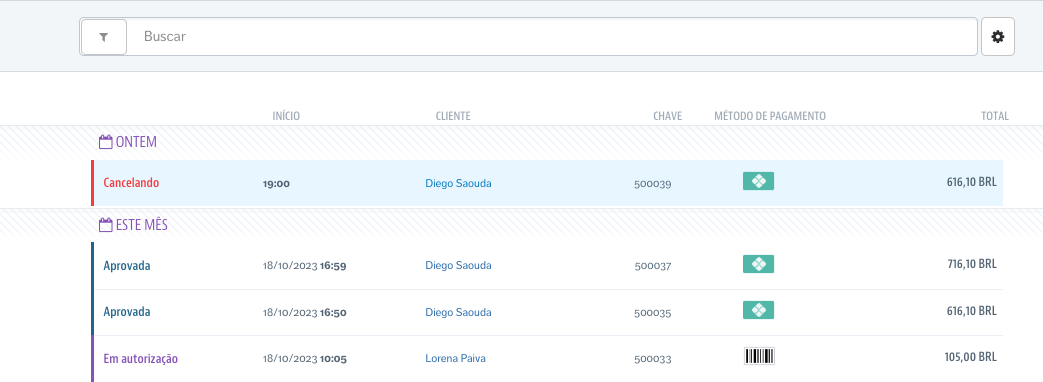The height and width of the screenshot is (382, 1043).
Task: Click payment method icon for order 500035
Action: [x=758, y=310]
